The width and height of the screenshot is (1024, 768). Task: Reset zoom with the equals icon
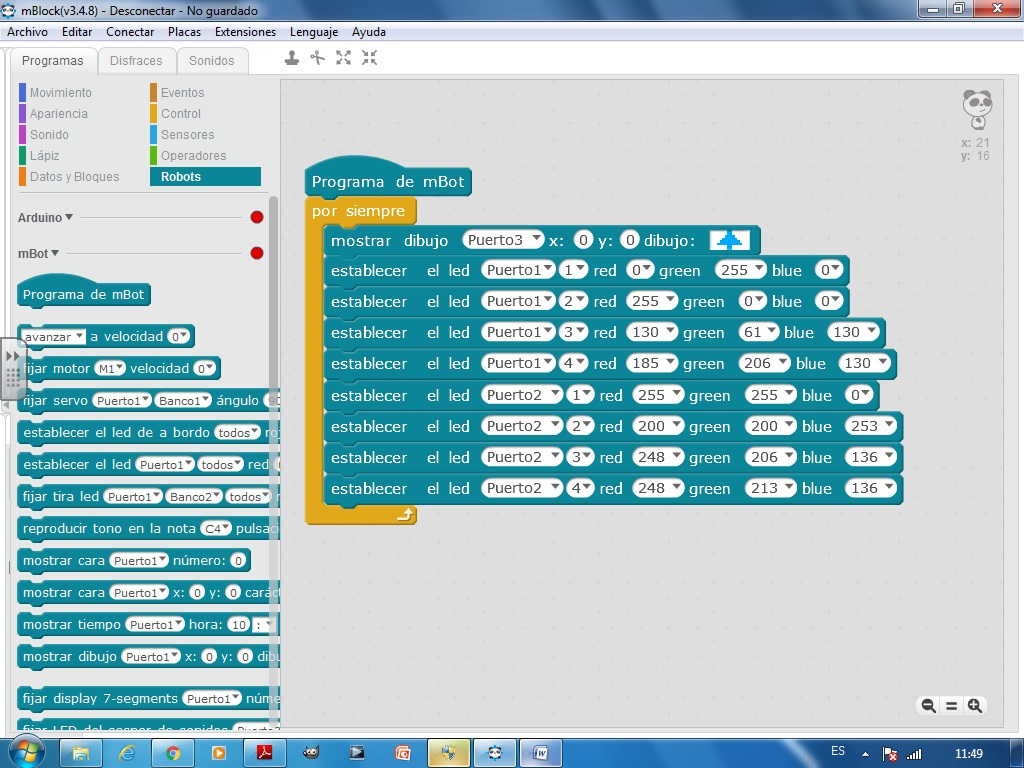tap(950, 706)
